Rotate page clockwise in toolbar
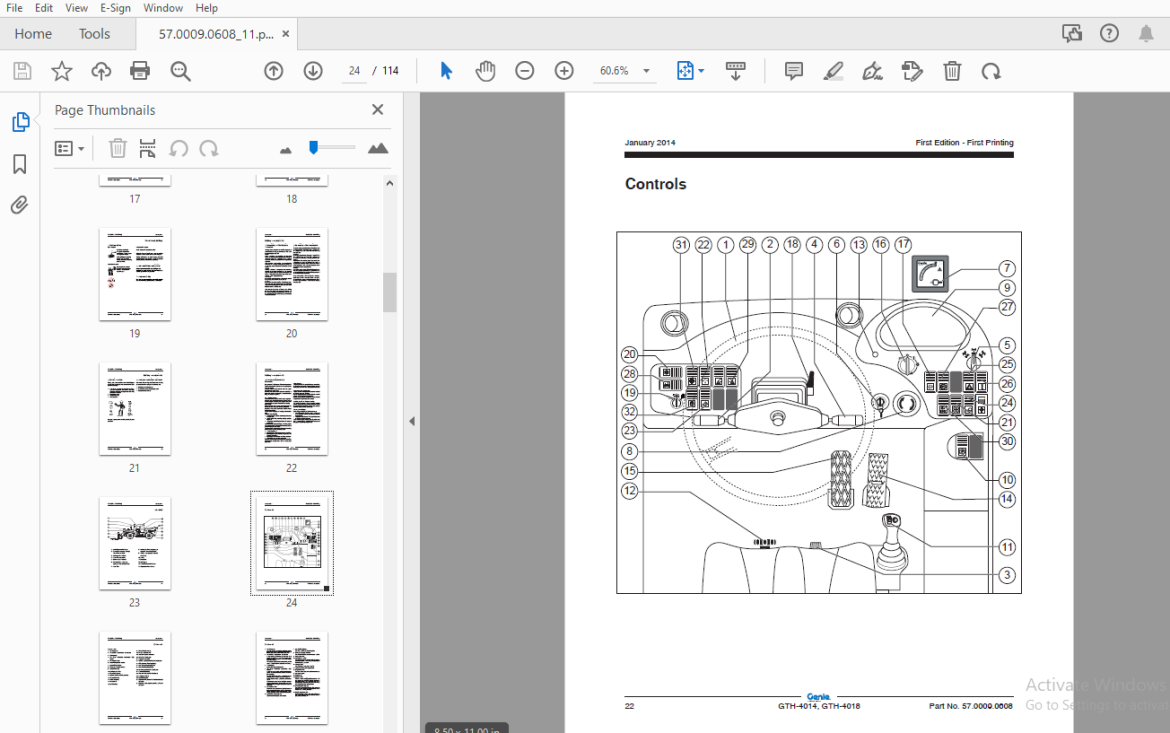The width and height of the screenshot is (1170, 733). tap(991, 71)
